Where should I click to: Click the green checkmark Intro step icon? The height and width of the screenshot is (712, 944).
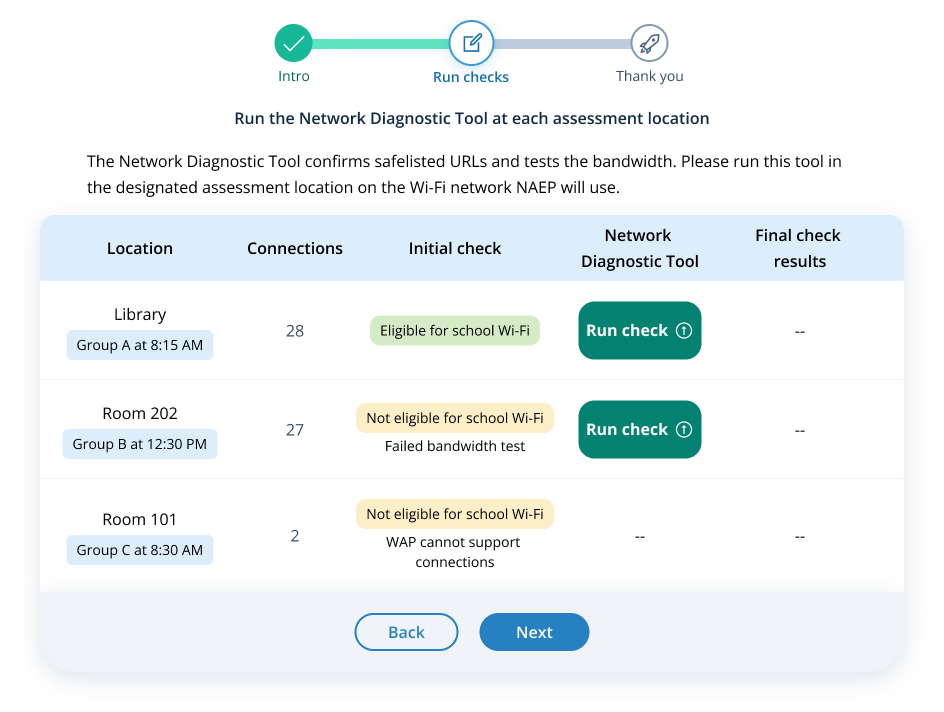[293, 44]
